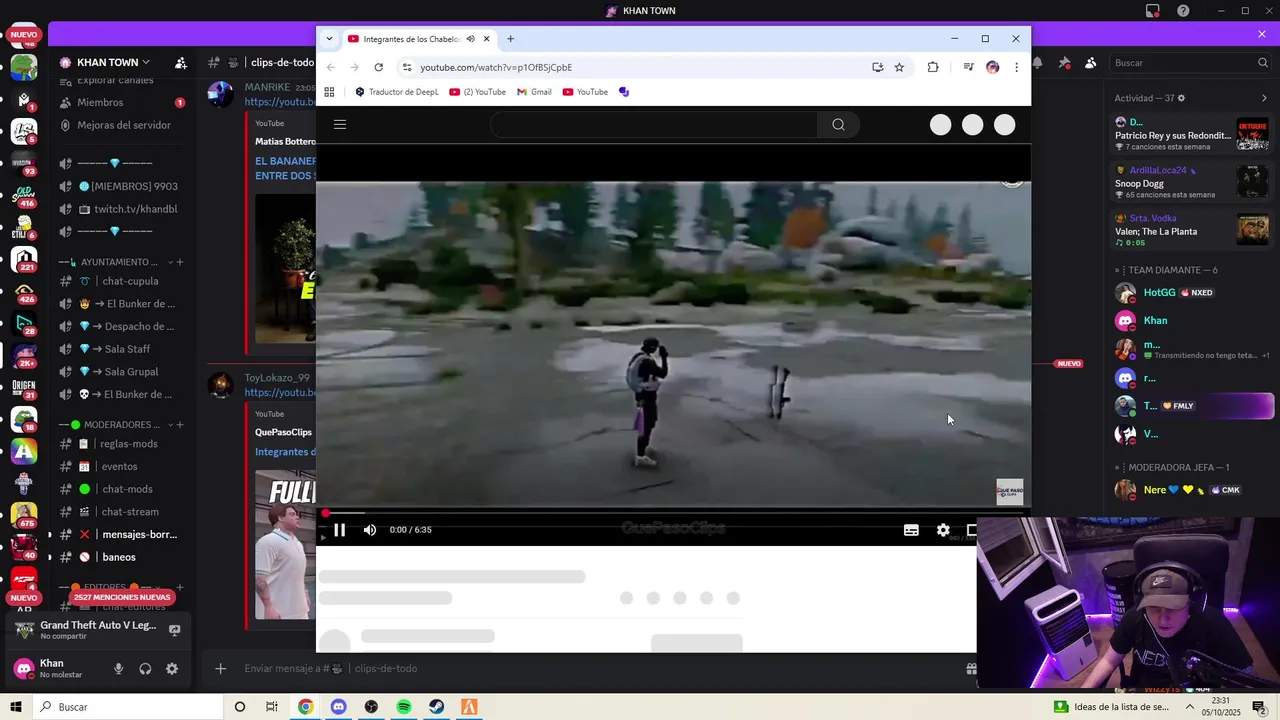
Task: Open the mensajes-borr... channel
Action: click(x=121, y=535)
